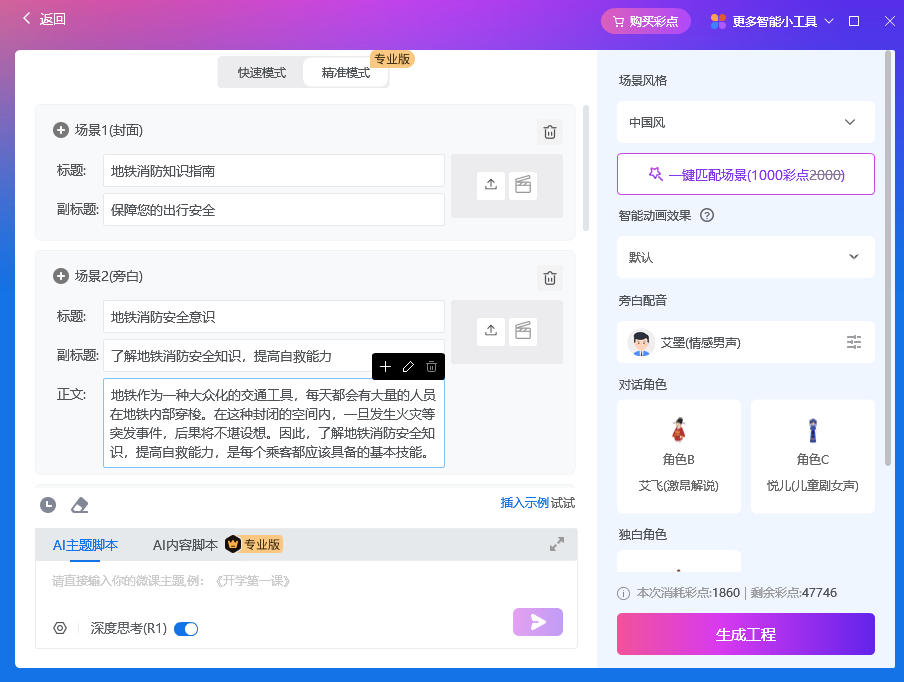
Task: Click the 生成工程 button
Action: tap(745, 634)
